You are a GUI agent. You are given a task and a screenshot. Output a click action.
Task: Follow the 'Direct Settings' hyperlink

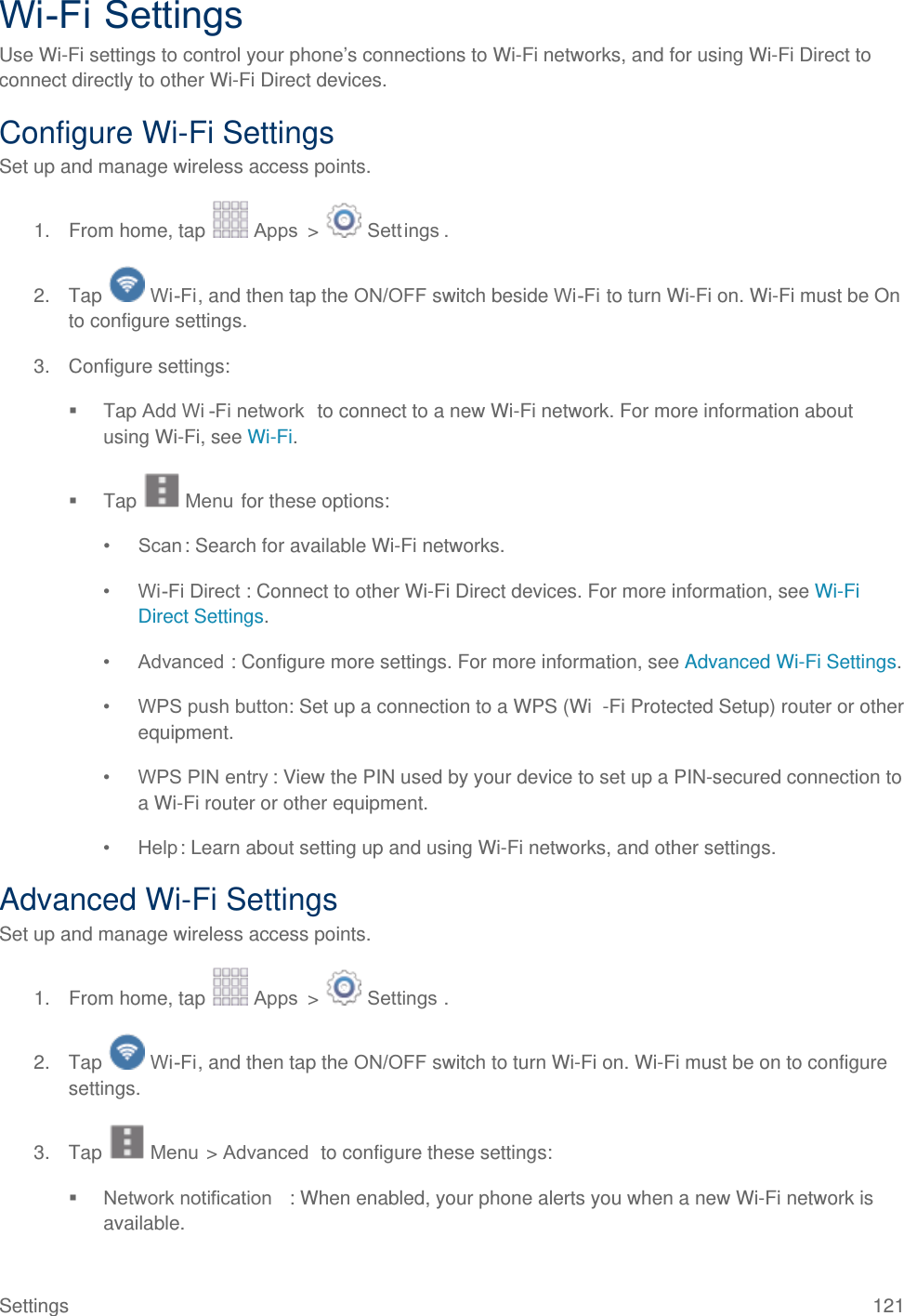click(201, 616)
